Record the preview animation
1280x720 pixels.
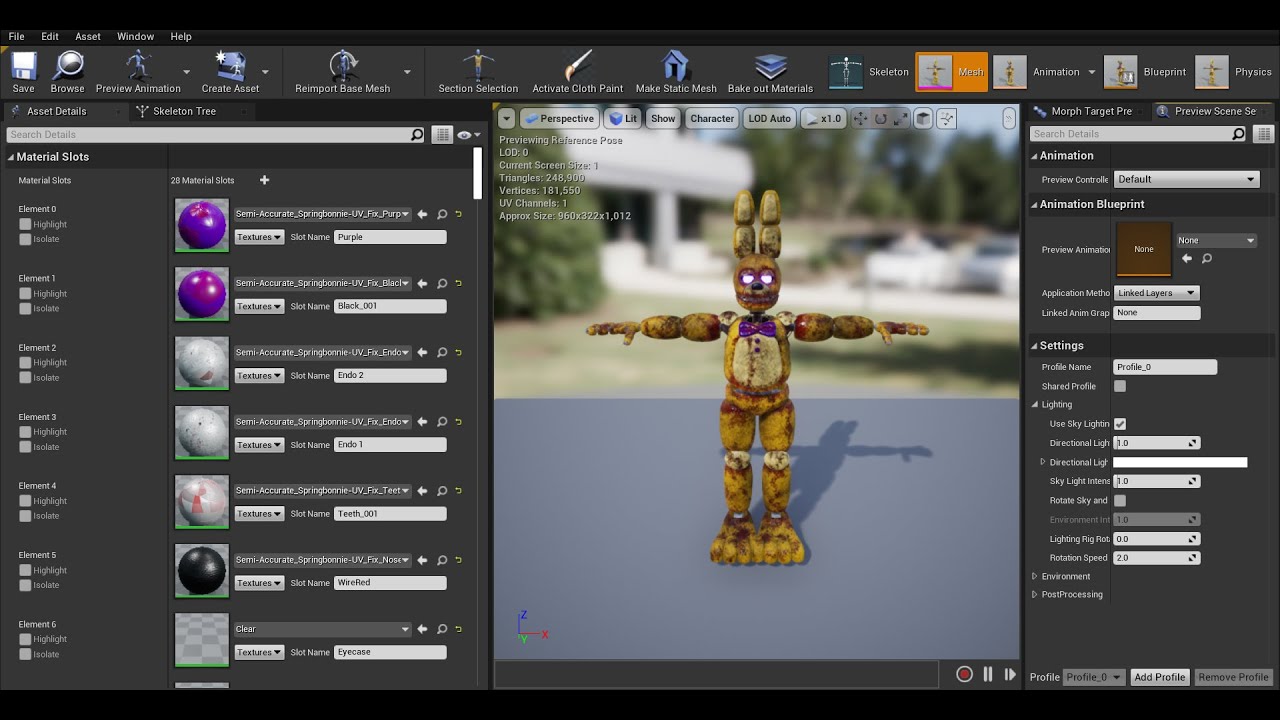[964, 675]
